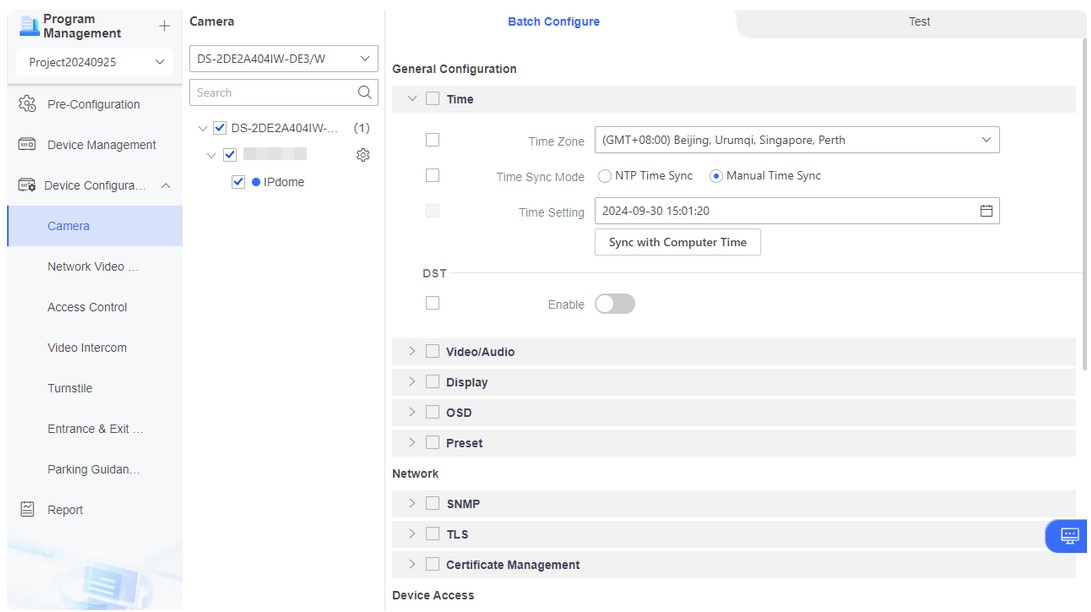Viewport: 1091px width, 612px height.
Task: Click the camera Search input field
Action: [x=272, y=92]
